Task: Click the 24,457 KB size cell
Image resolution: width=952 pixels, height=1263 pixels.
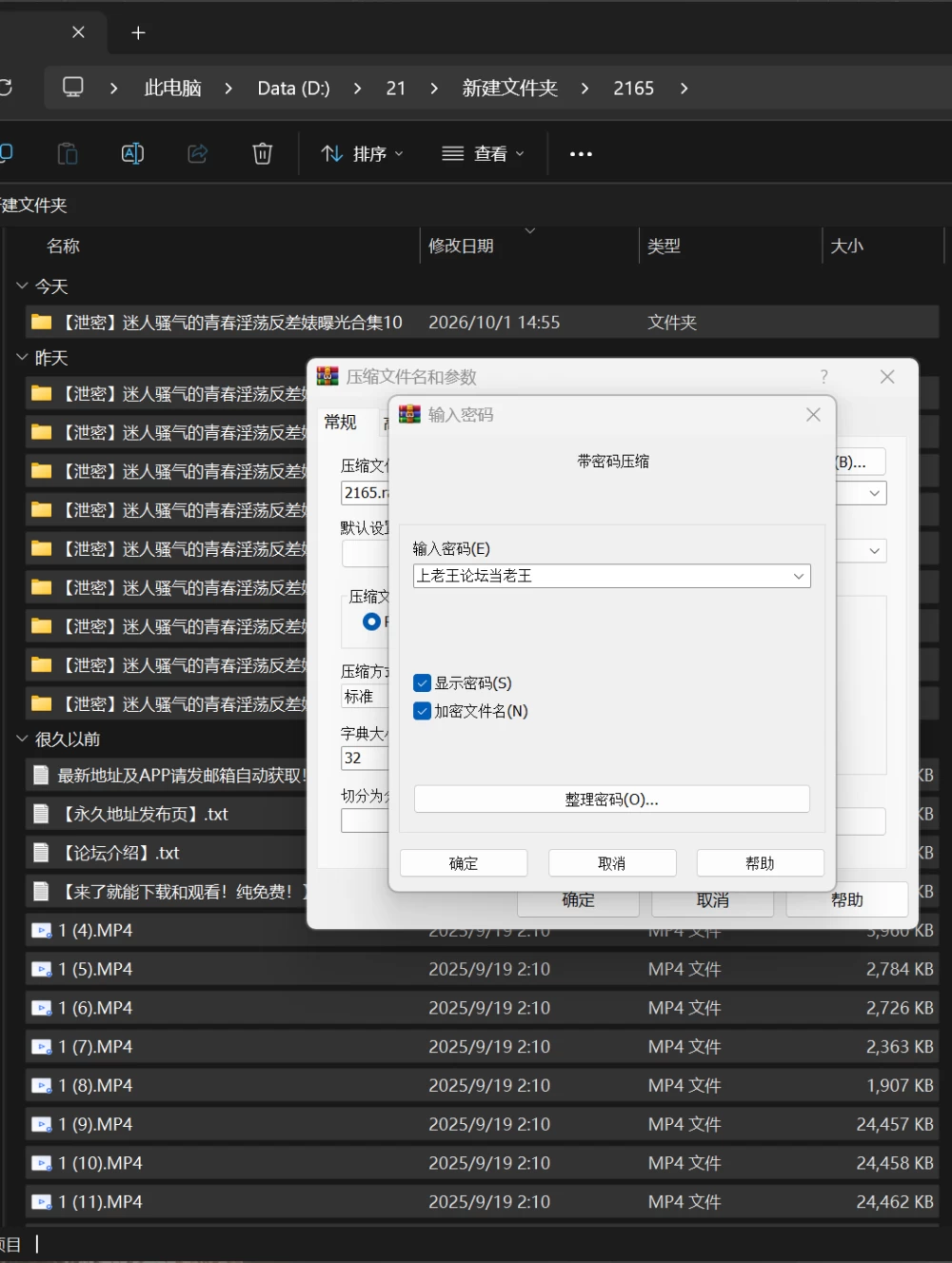Action: [895, 1124]
